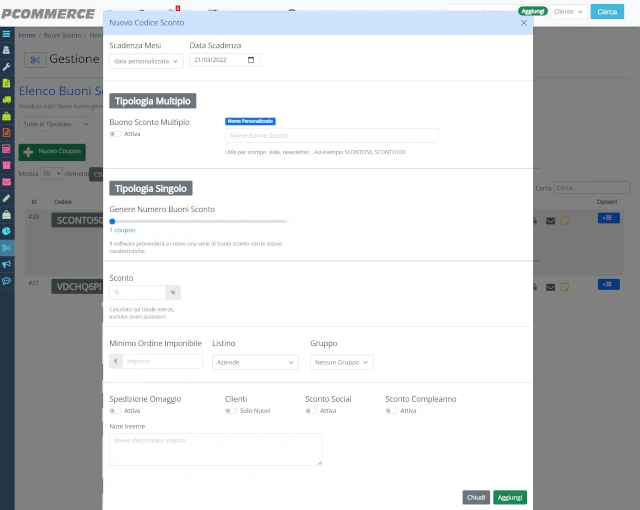Viewport: 640px width, 510px height.
Task: Open the scissors coupon sidebar icon
Action: coord(7,248)
